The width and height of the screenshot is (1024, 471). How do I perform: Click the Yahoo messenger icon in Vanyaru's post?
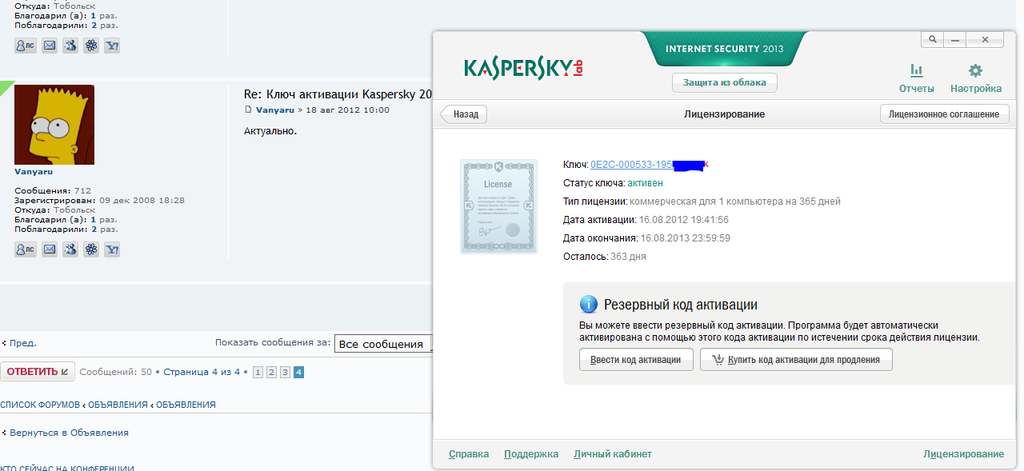[x=112, y=249]
